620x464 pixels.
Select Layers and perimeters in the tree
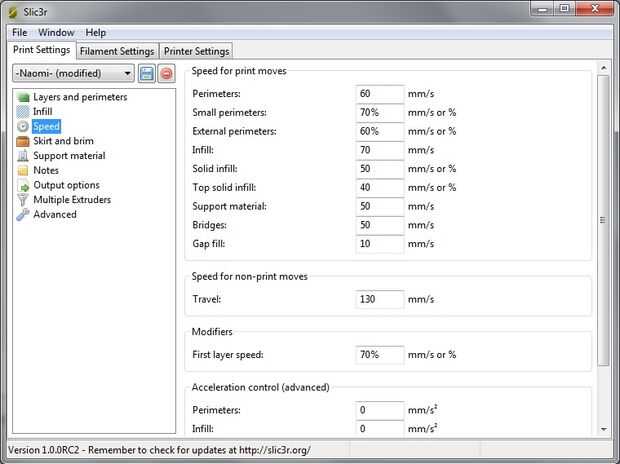pyautogui.click(x=80, y=97)
